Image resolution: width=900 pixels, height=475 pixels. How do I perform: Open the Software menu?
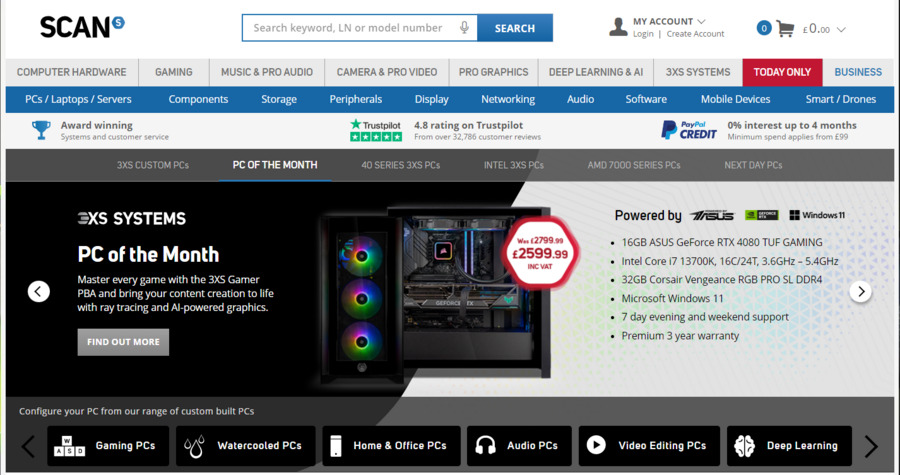(x=646, y=99)
